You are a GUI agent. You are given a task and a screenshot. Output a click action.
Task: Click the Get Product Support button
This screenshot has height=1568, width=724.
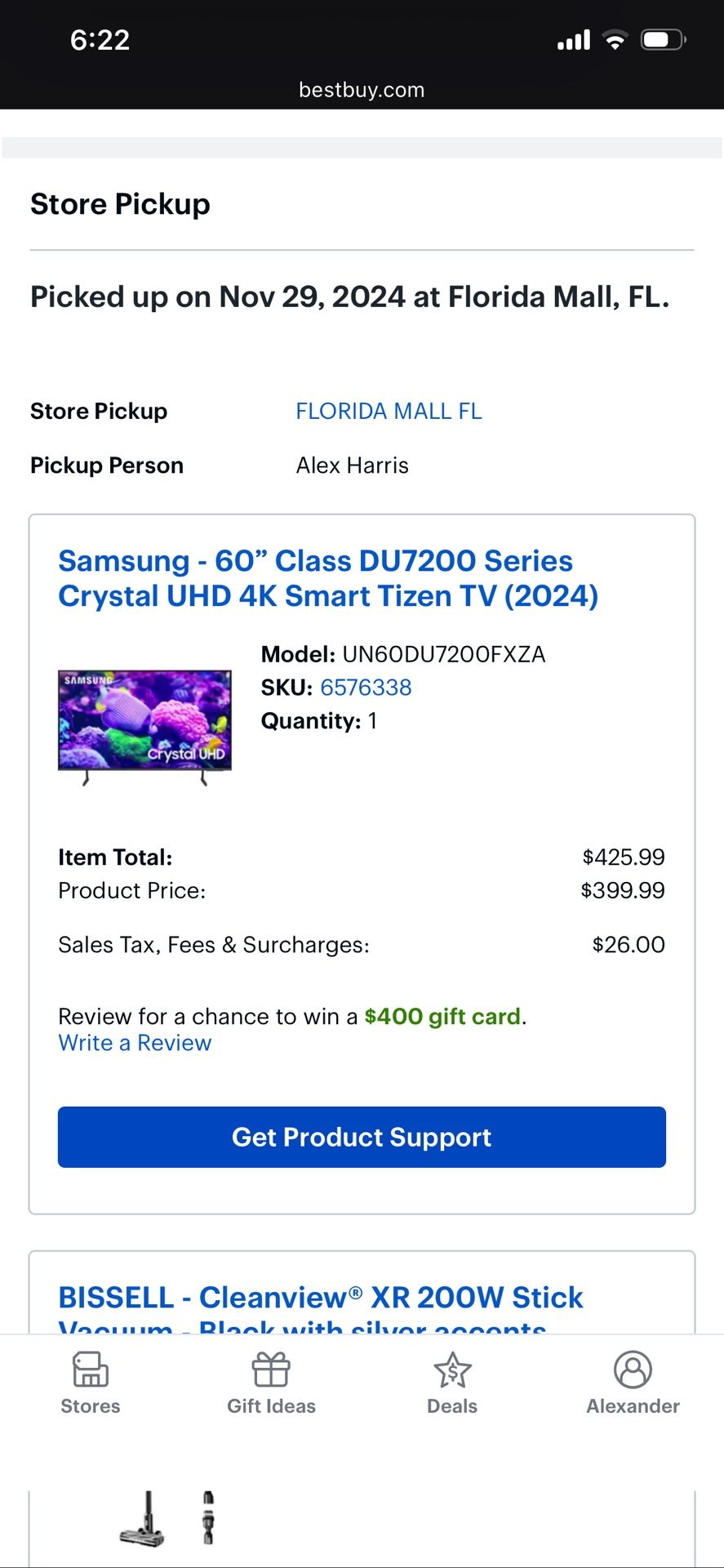[362, 1137]
